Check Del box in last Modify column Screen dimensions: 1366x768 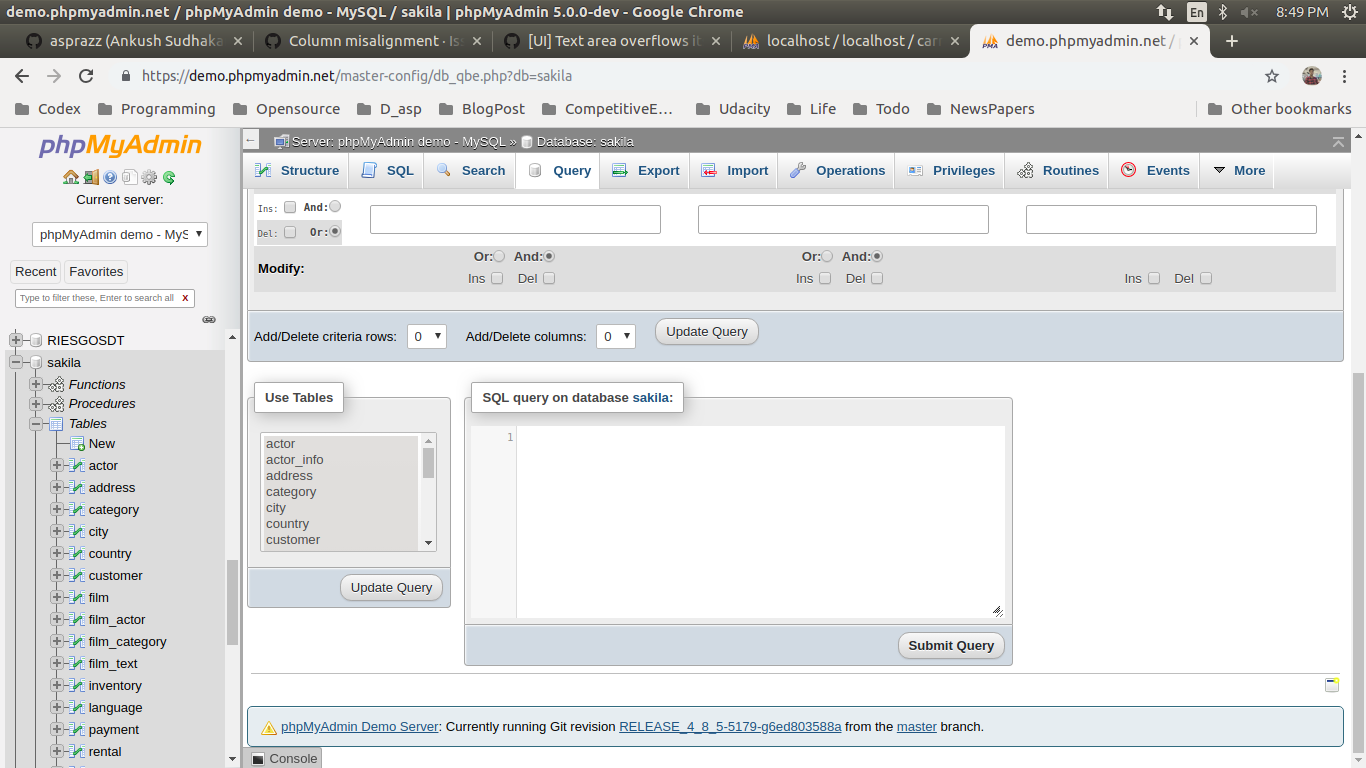pos(1206,278)
